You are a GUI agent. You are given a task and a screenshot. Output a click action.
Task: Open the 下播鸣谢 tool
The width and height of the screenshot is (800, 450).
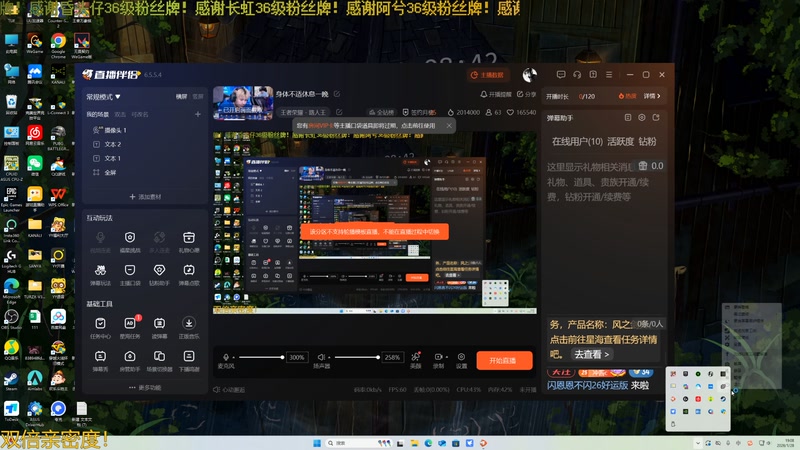pyautogui.click(x=189, y=360)
